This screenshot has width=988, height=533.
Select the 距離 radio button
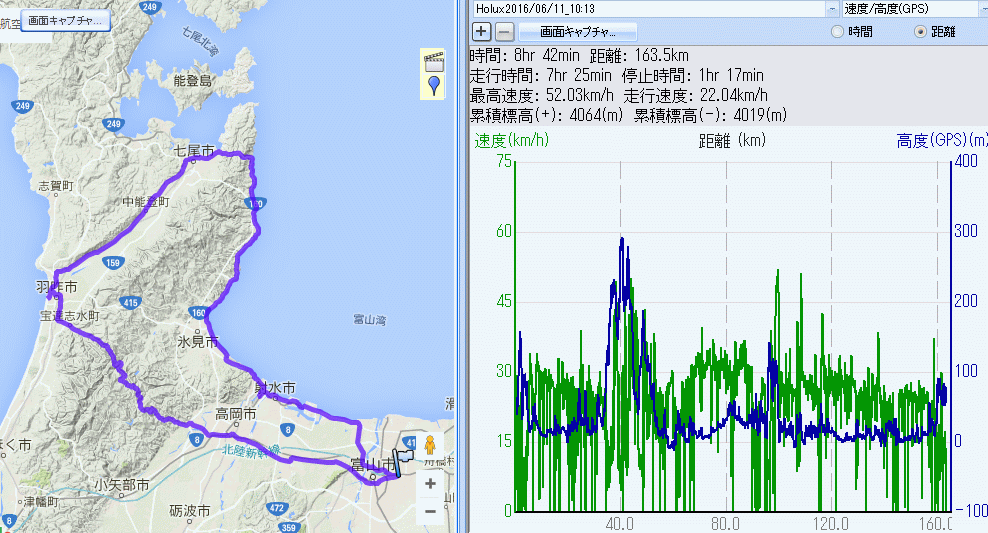(x=920, y=32)
